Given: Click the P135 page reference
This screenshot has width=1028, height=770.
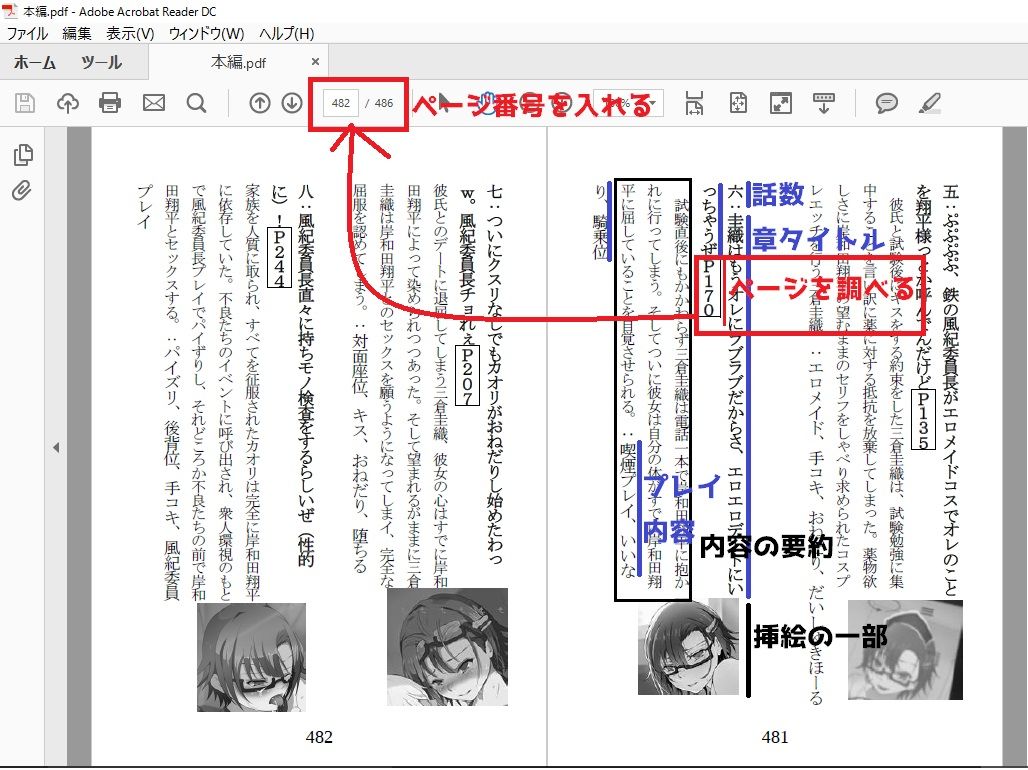Looking at the screenshot, I should coord(923,420).
